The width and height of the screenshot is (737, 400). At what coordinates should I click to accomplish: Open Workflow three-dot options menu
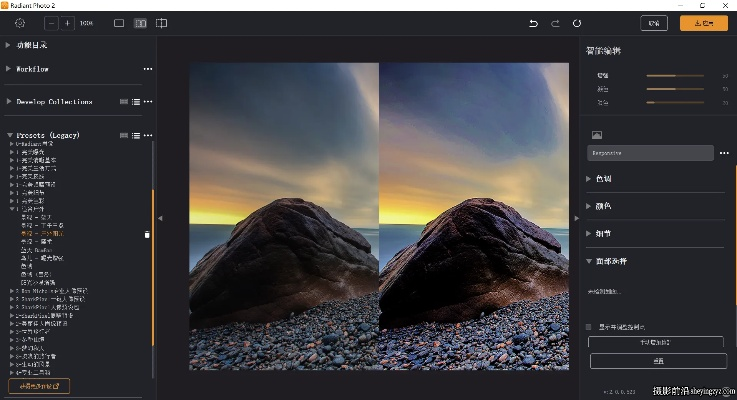(148, 69)
